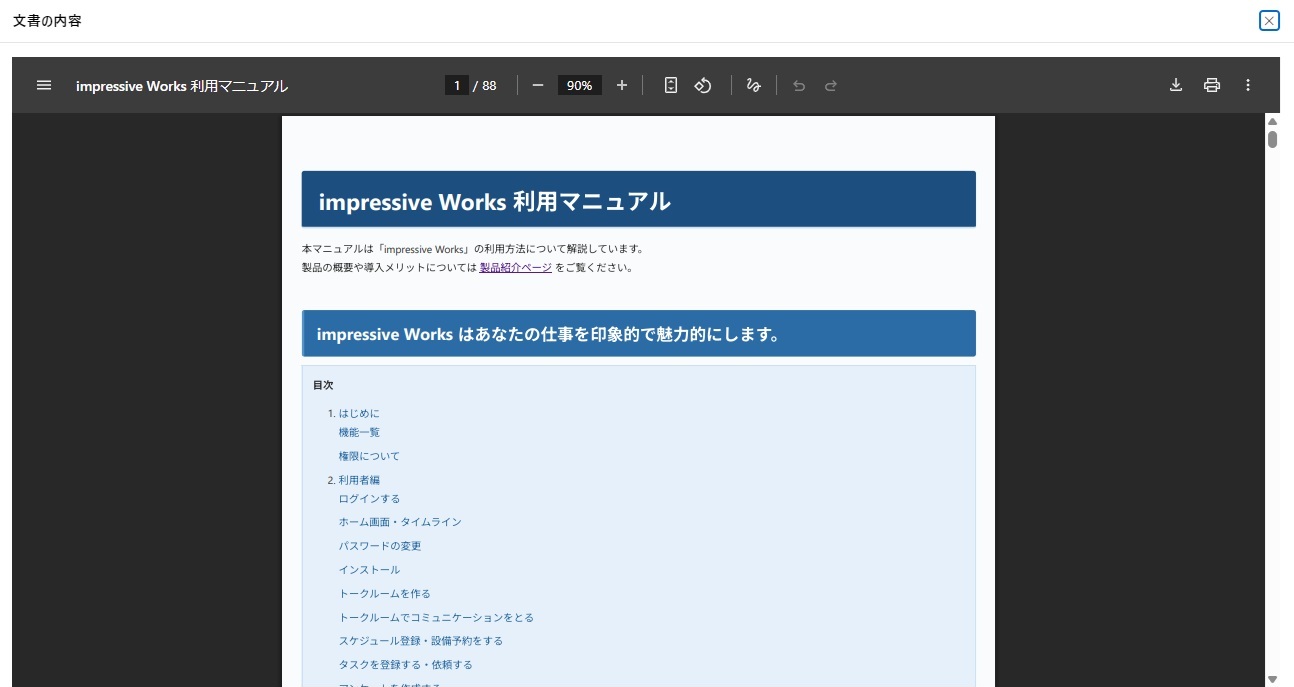Open the パスワードの変更 section link
The width and height of the screenshot is (1294, 687).
coord(380,545)
